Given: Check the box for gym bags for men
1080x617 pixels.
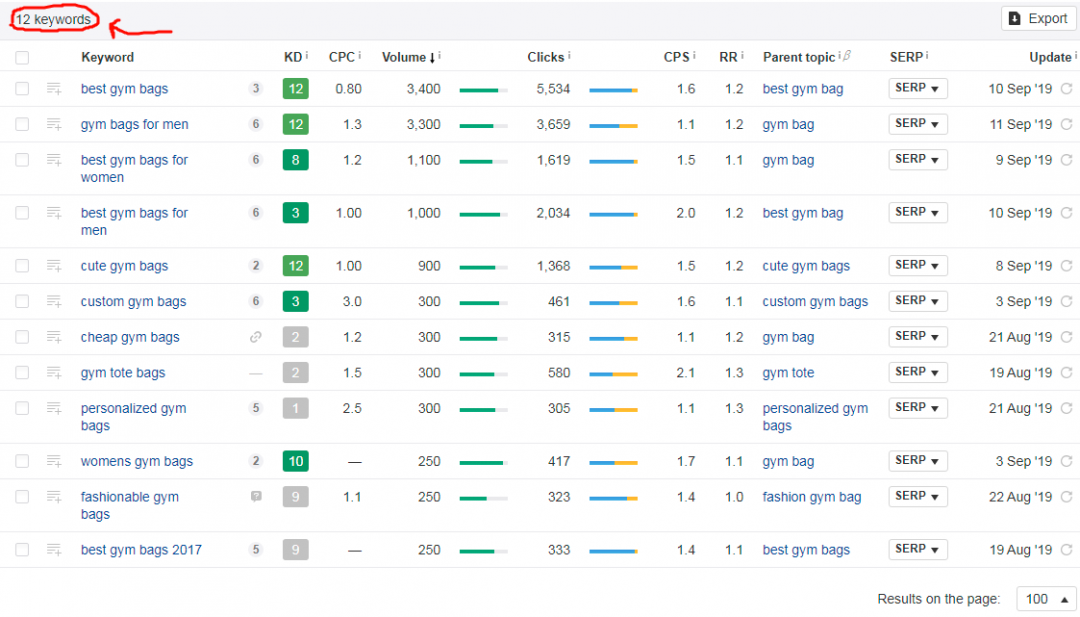Looking at the screenshot, I should [x=22, y=125].
